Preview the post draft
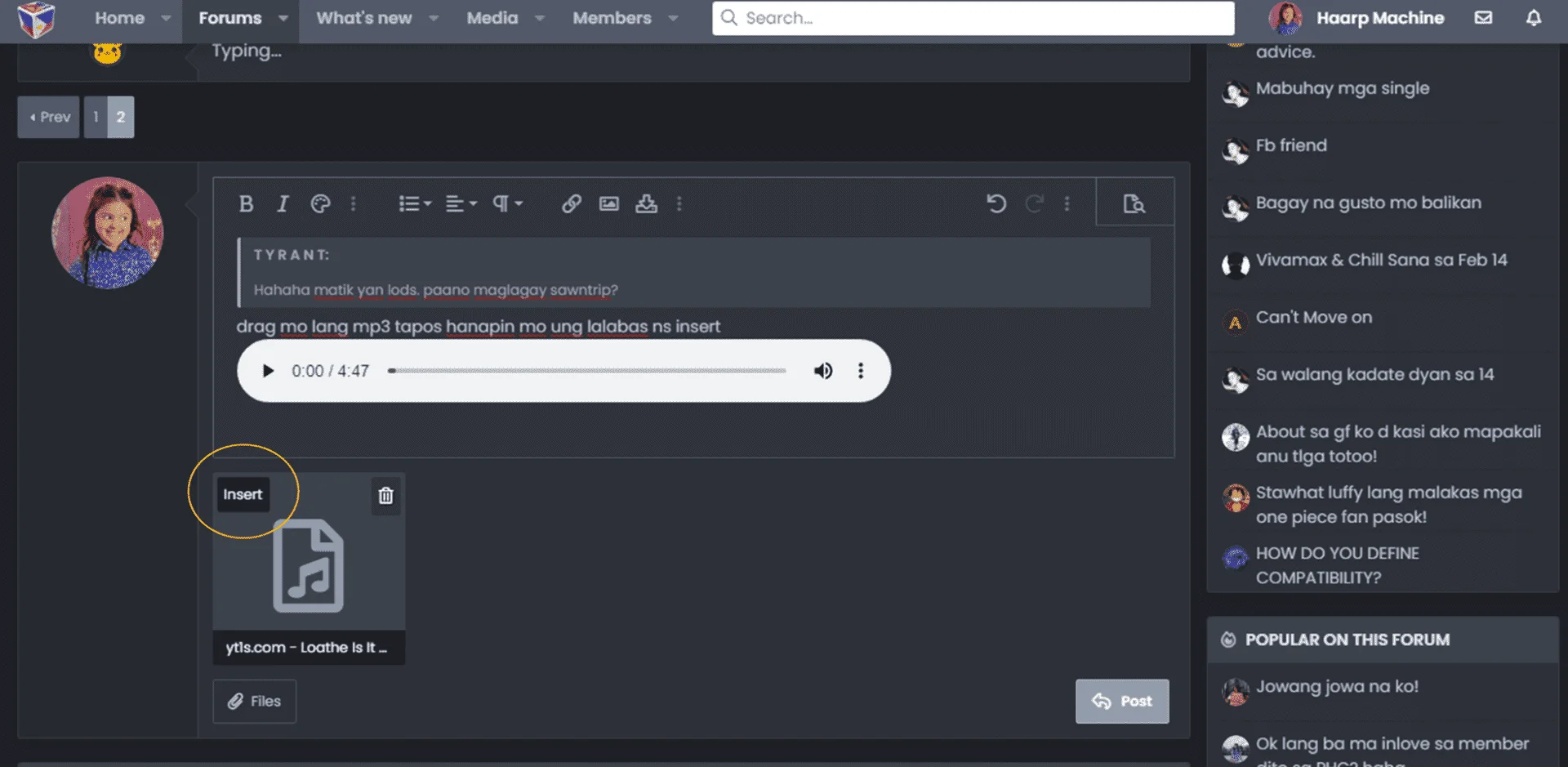 coord(1134,203)
